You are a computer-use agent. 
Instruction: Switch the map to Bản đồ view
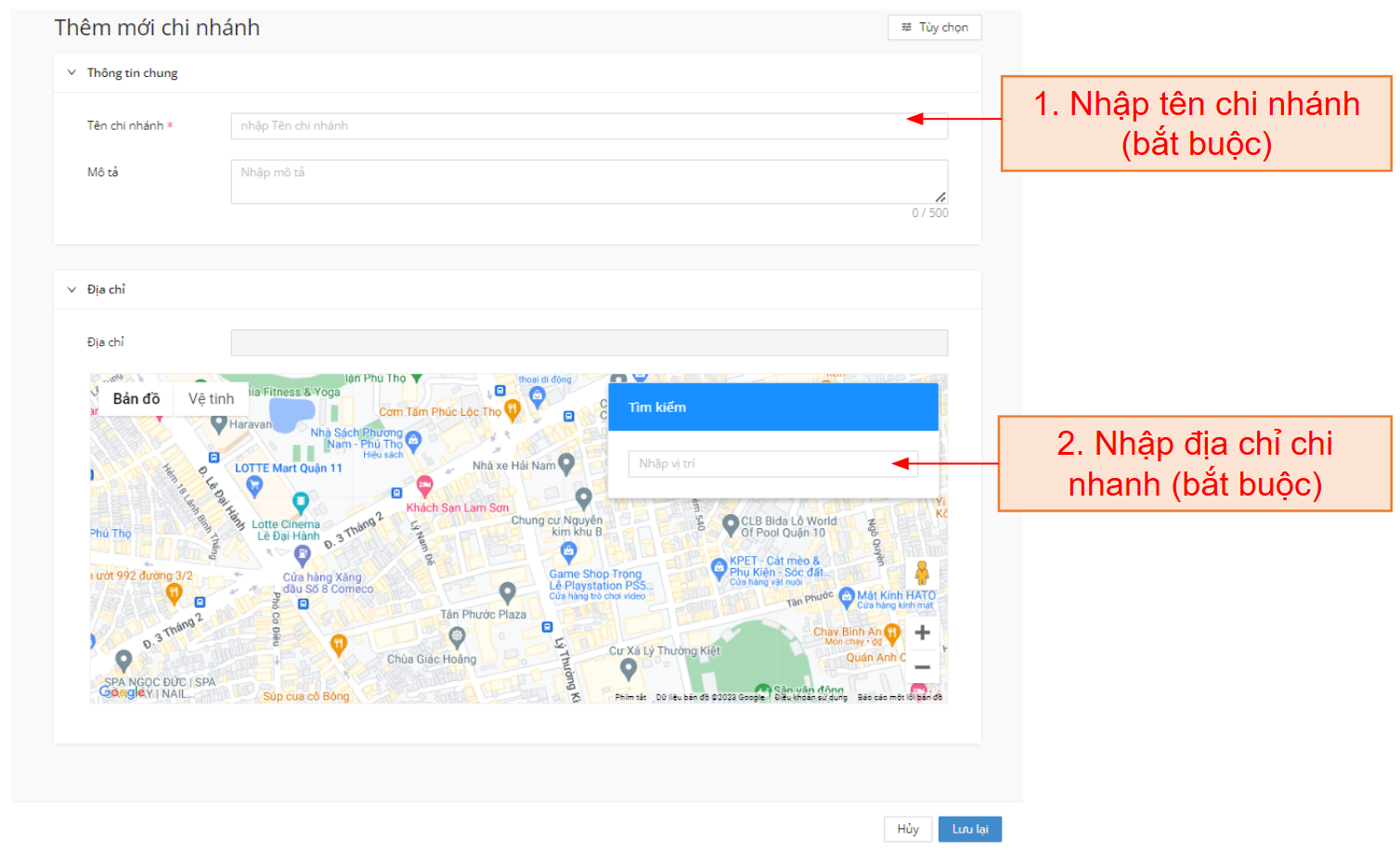pos(136,399)
